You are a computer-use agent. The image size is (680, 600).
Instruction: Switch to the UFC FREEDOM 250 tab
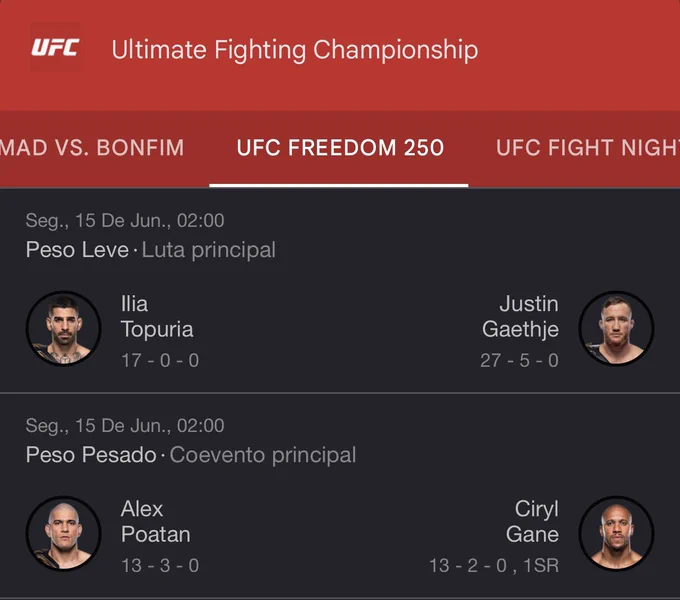(340, 147)
